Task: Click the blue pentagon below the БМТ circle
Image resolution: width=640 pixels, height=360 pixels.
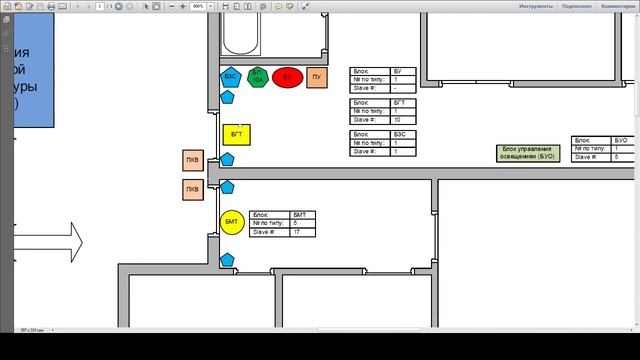Action: coord(227,260)
